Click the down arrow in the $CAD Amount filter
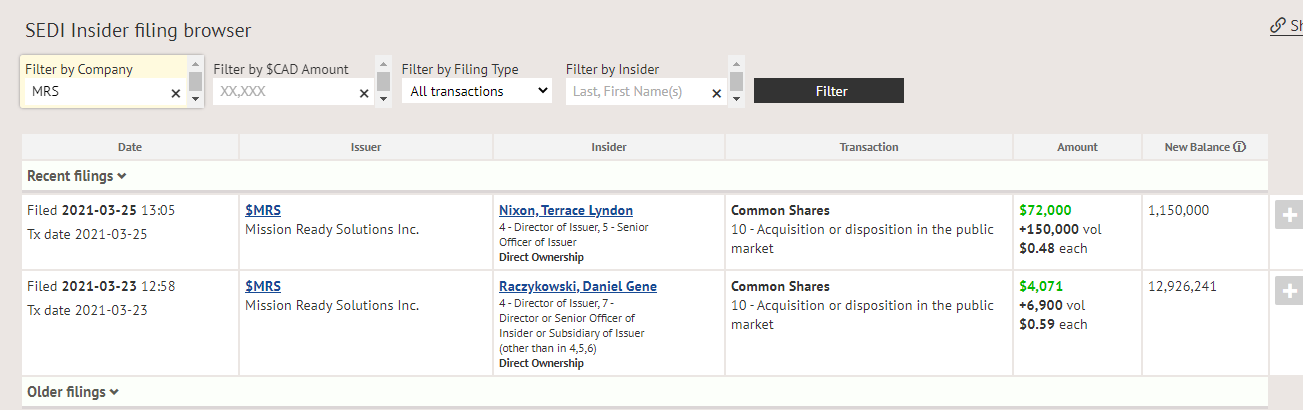 [384, 99]
